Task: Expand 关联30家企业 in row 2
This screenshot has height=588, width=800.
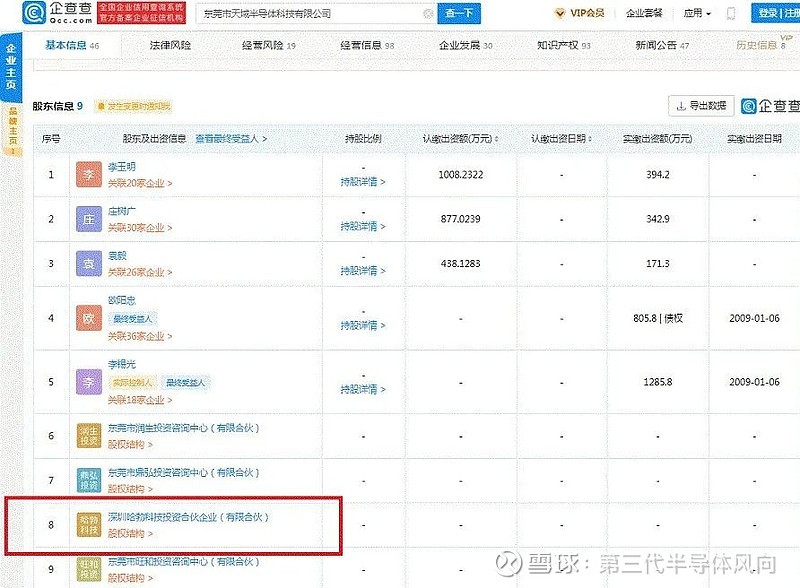Action: (140, 228)
